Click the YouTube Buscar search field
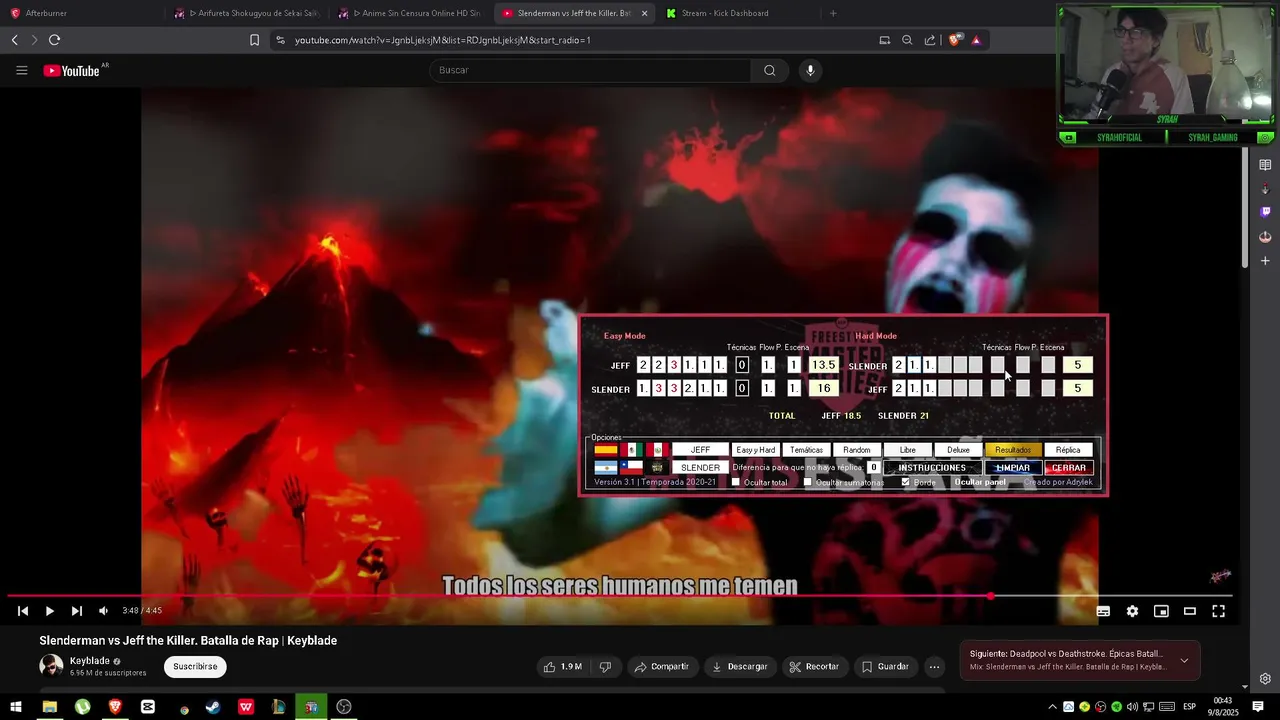 click(590, 70)
